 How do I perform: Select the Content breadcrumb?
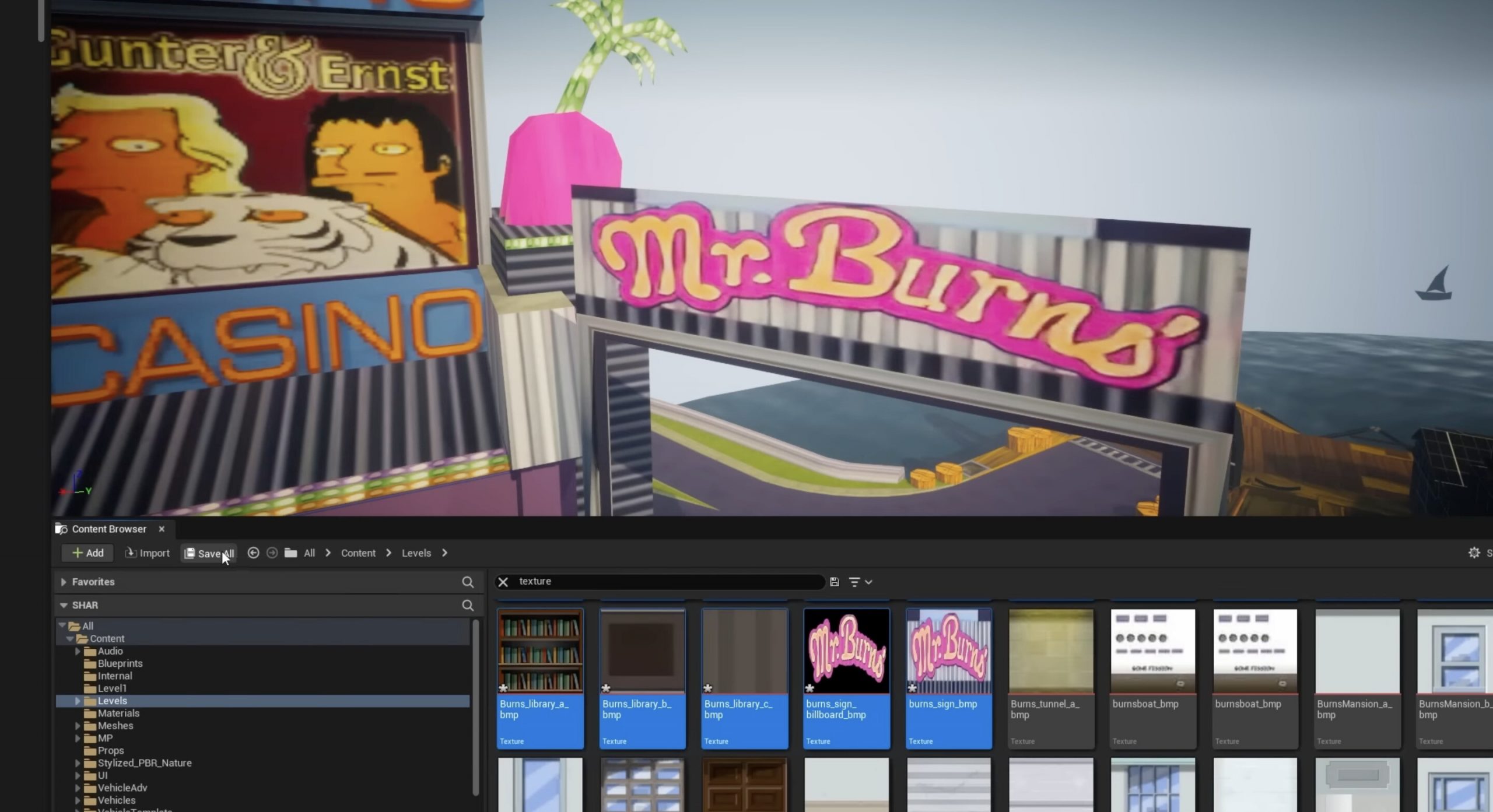tap(358, 553)
